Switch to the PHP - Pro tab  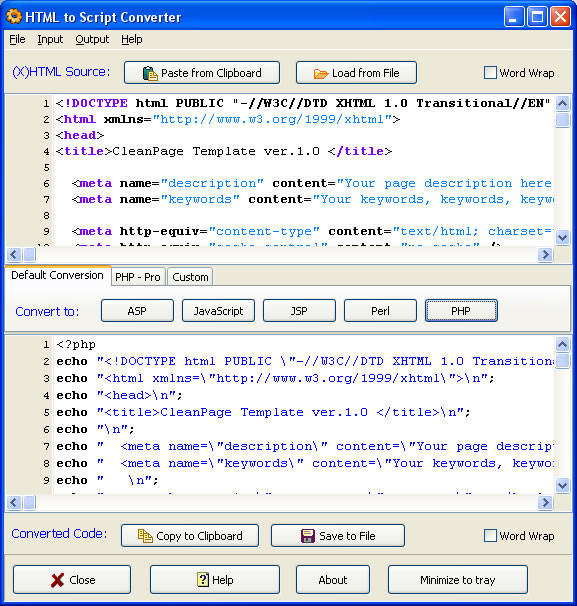[138, 277]
